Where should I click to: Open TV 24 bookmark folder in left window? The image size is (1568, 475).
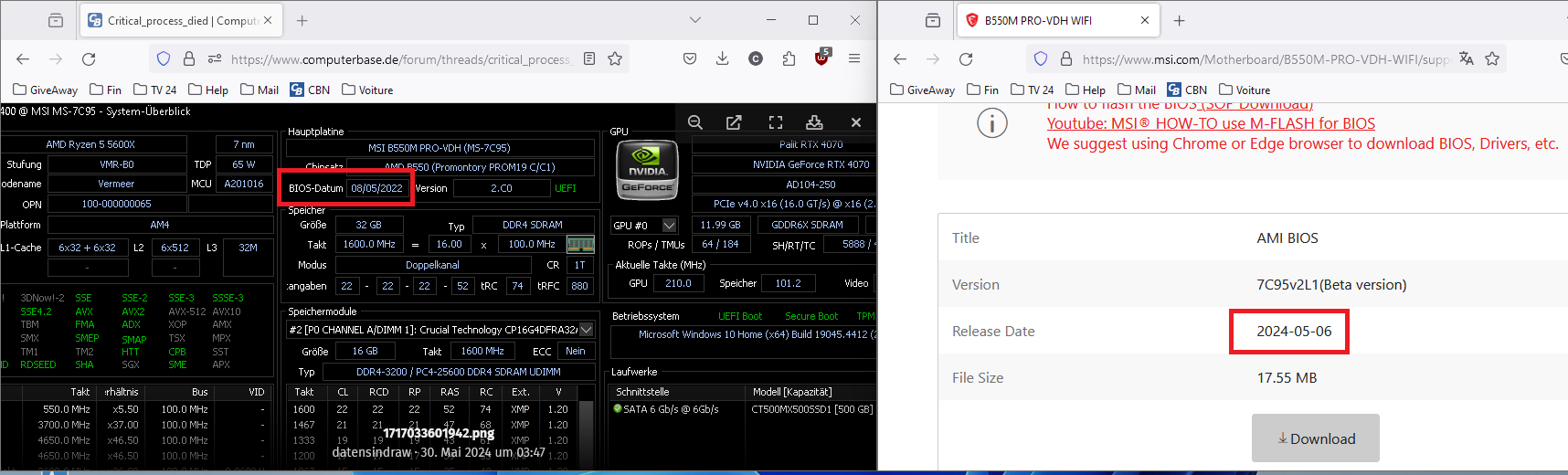point(155,90)
